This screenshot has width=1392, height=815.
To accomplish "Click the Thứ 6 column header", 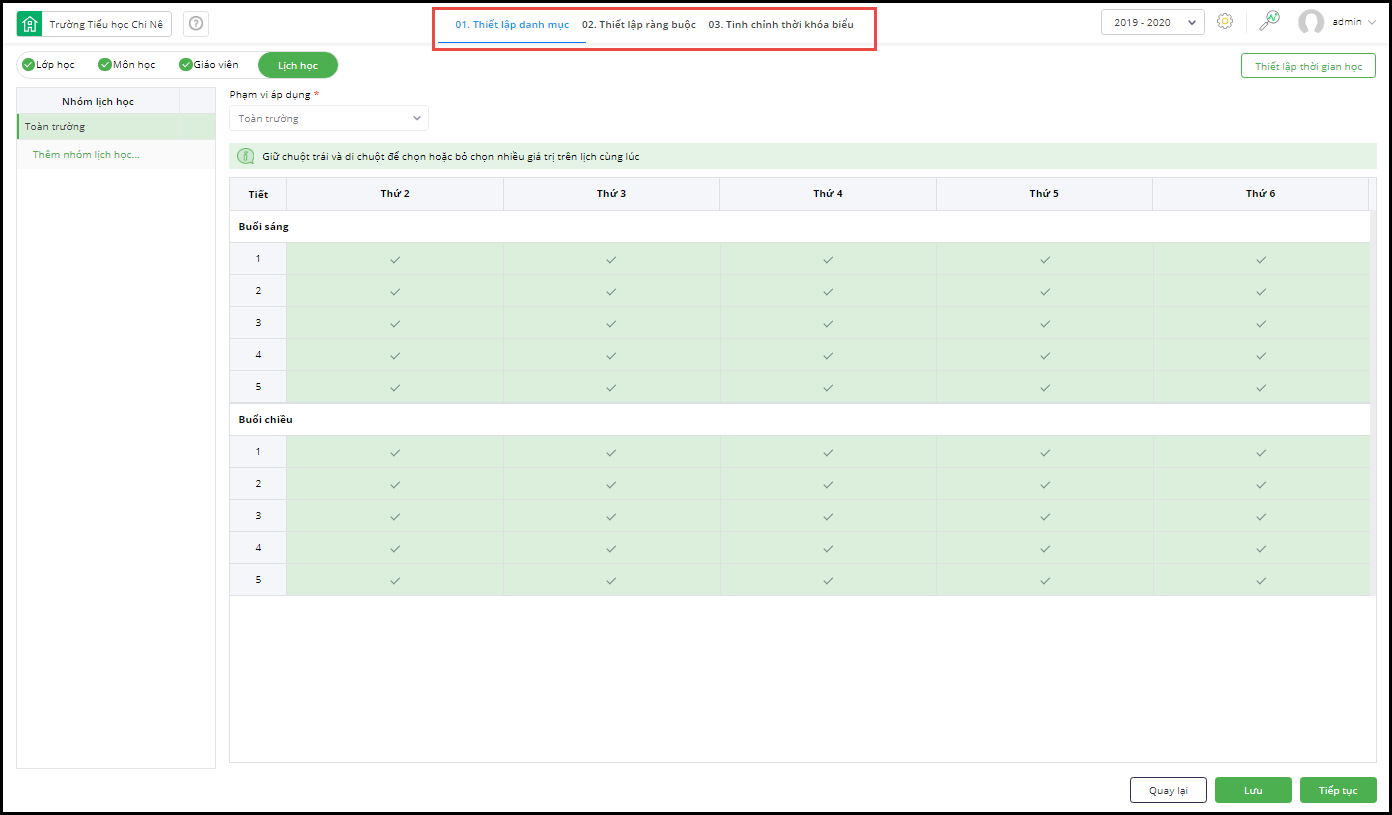I will [1261, 194].
